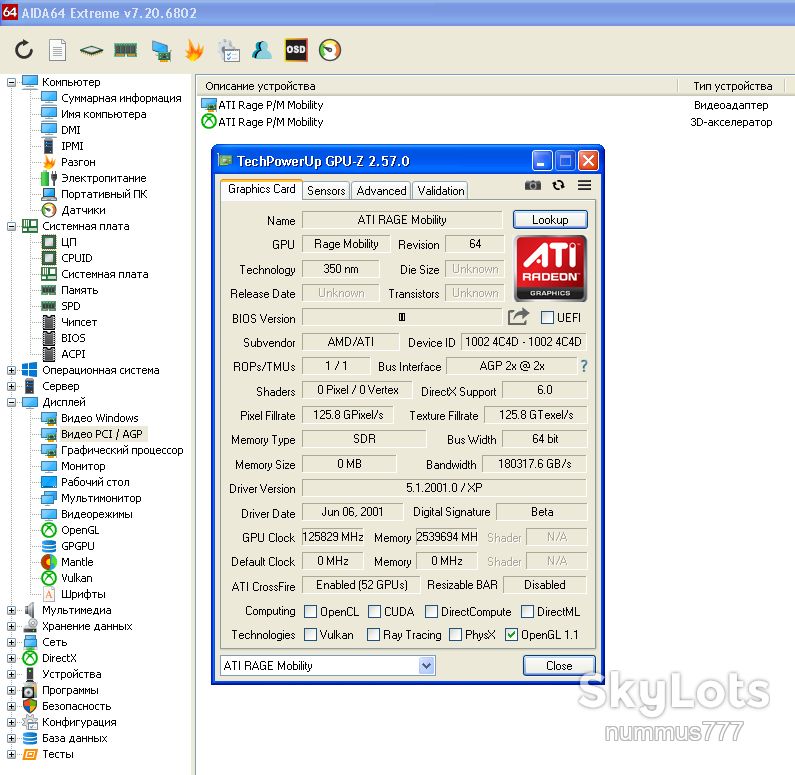Click the Тип устройства column header
This screenshot has width=795, height=775.
pyautogui.click(x=733, y=86)
